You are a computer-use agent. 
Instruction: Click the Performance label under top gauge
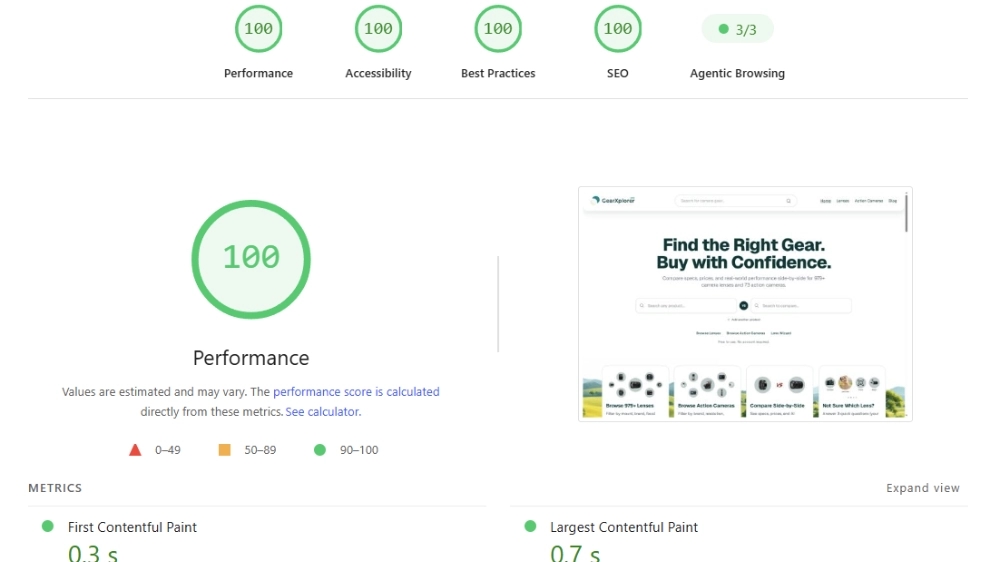258,73
